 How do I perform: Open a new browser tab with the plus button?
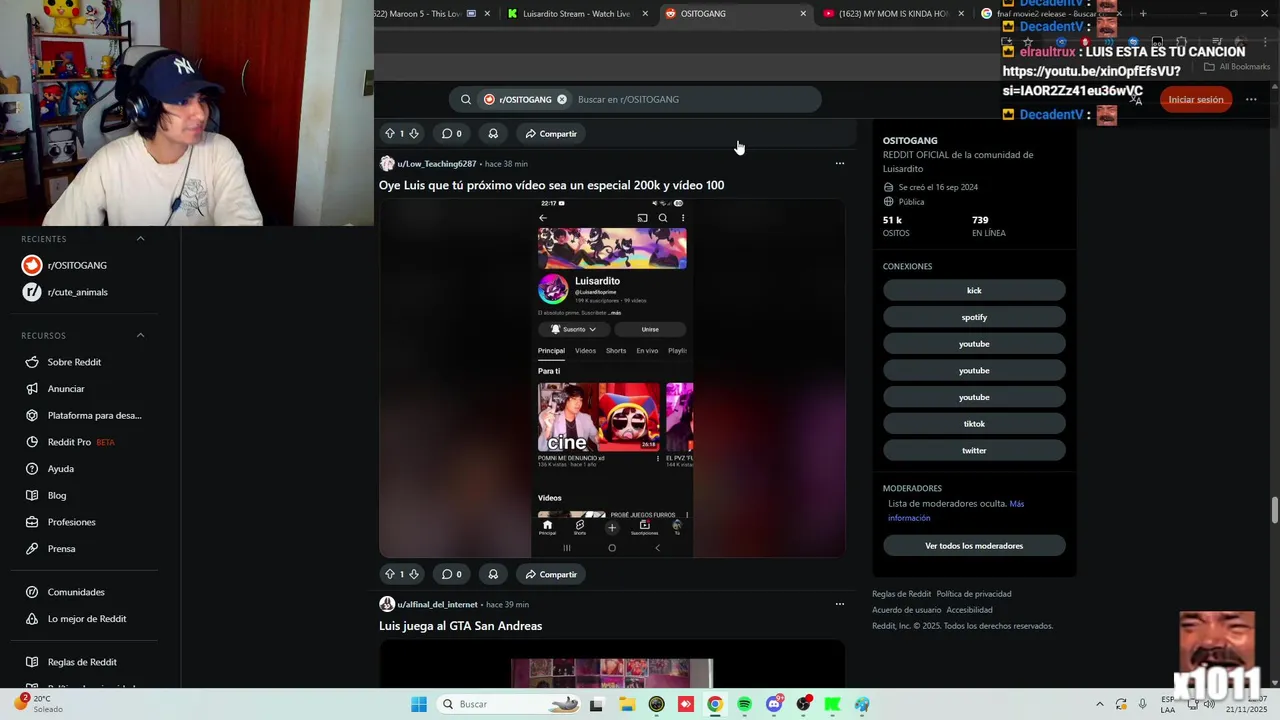[x=1143, y=14]
